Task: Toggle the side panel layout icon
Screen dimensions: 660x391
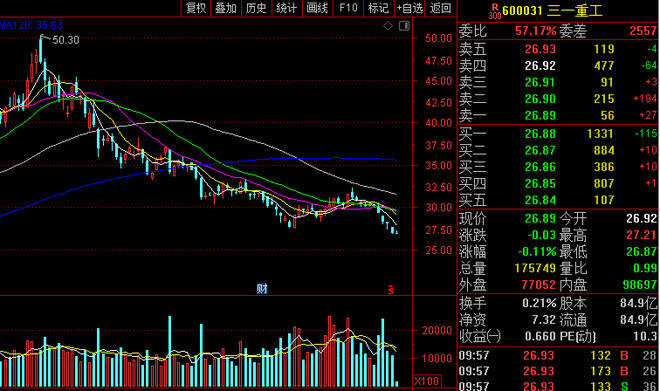Action: (404, 26)
